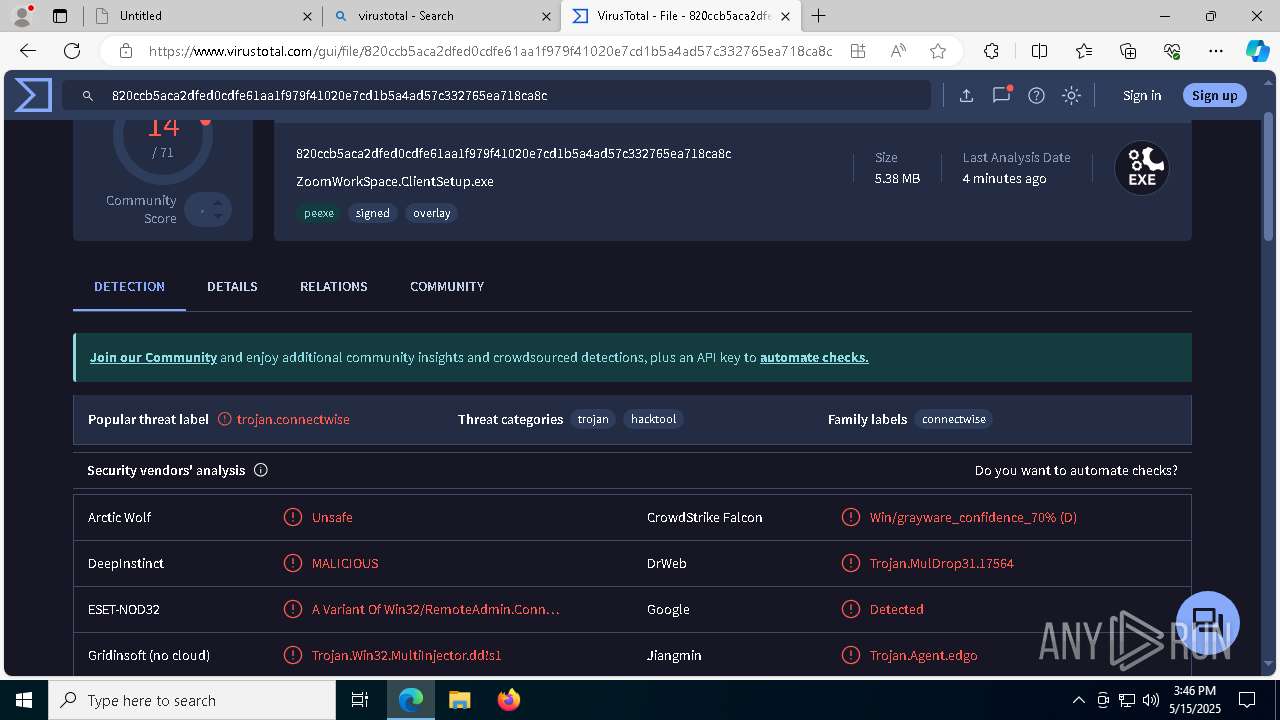Click taskbar Type here to search box
The height and width of the screenshot is (720, 1280).
click(192, 700)
